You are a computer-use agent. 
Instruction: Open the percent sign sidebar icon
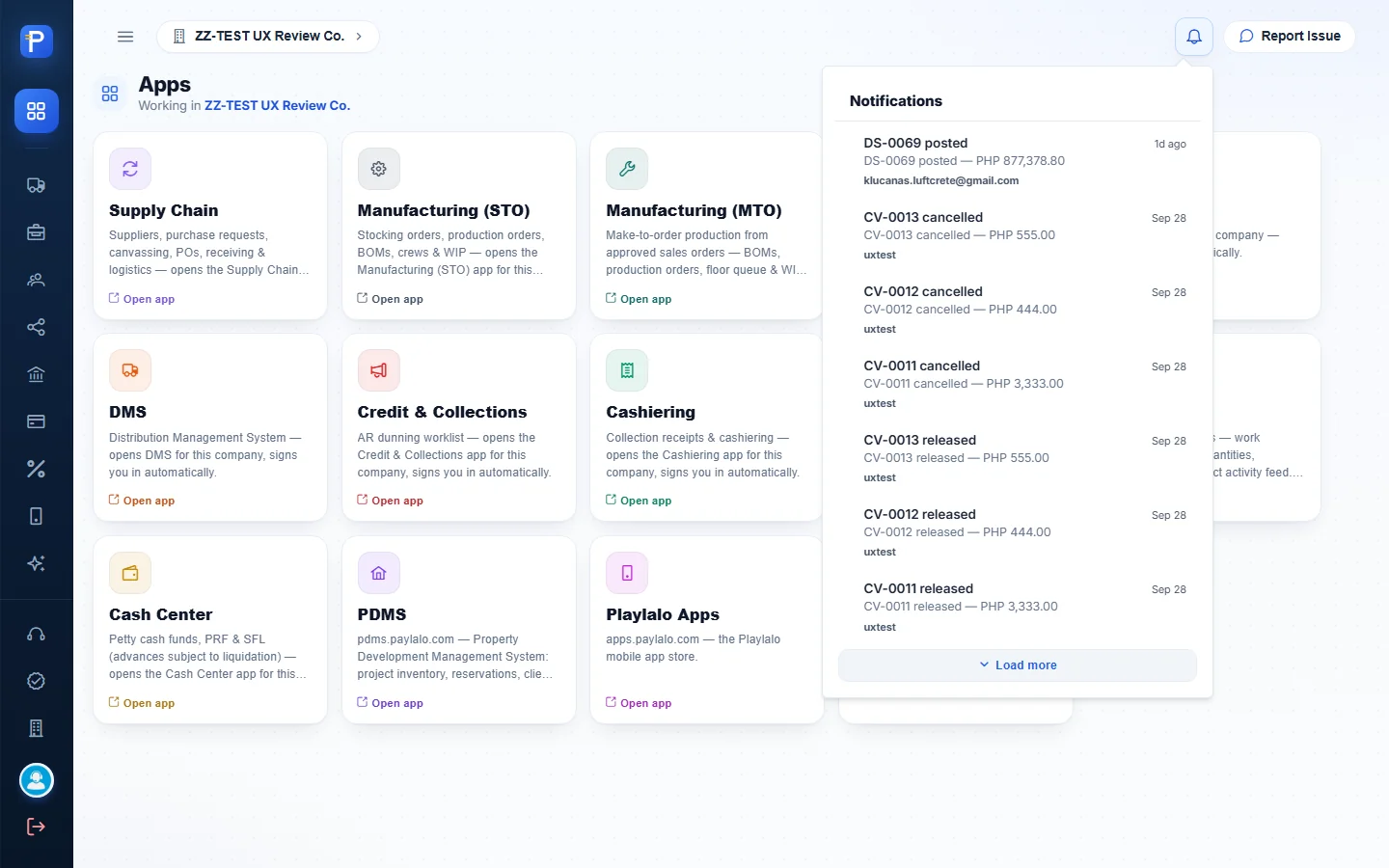coord(37,469)
